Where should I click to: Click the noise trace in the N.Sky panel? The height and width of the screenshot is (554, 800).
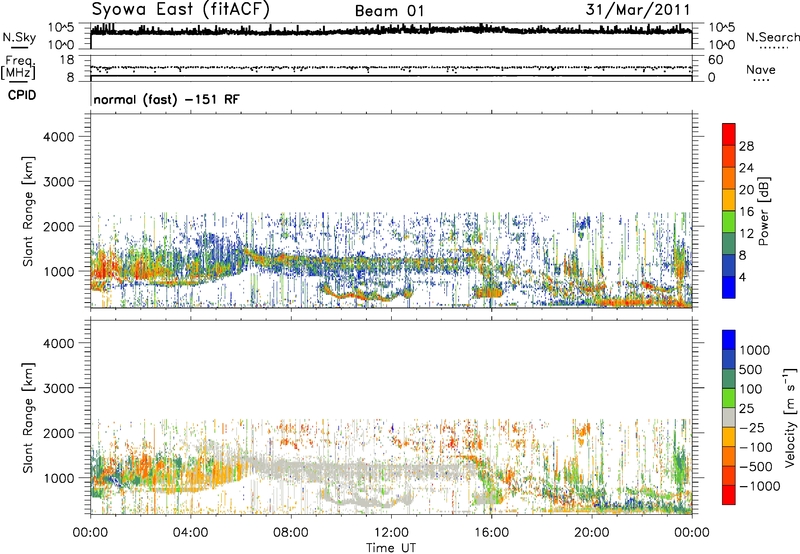tap(391, 31)
